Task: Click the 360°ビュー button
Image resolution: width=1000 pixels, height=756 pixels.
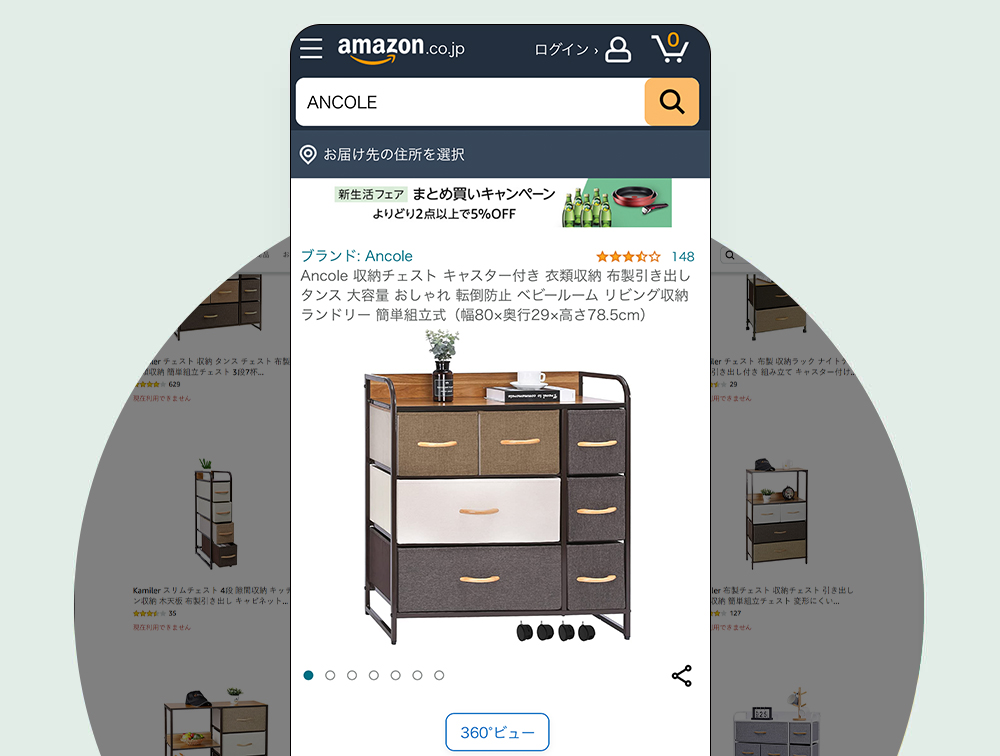Action: coord(497,732)
